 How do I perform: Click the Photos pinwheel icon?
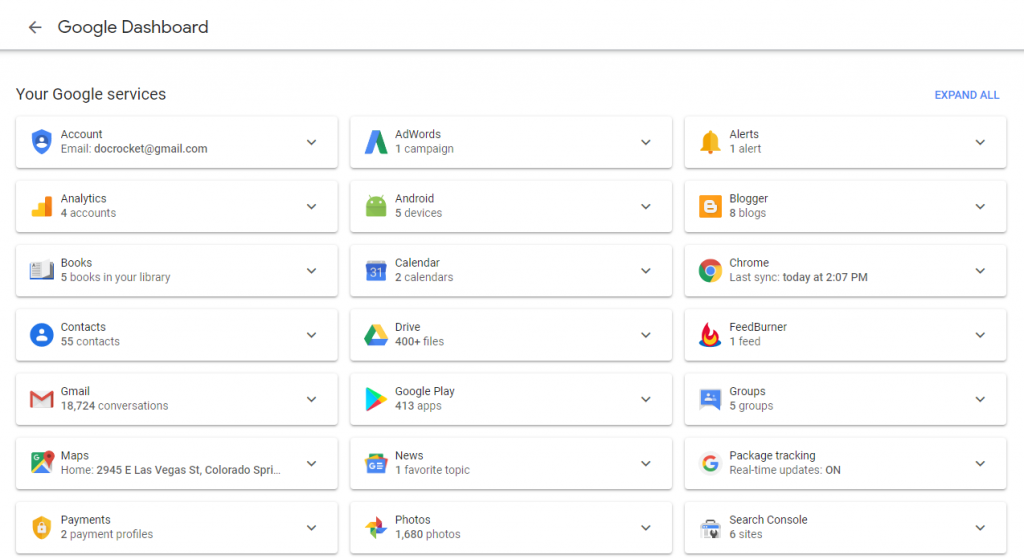click(x=376, y=527)
